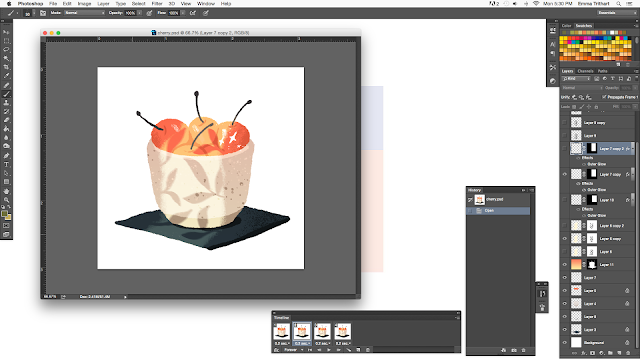640x360 pixels.
Task: Pick the white swatch in Swatches top row
Action: click(612, 32)
